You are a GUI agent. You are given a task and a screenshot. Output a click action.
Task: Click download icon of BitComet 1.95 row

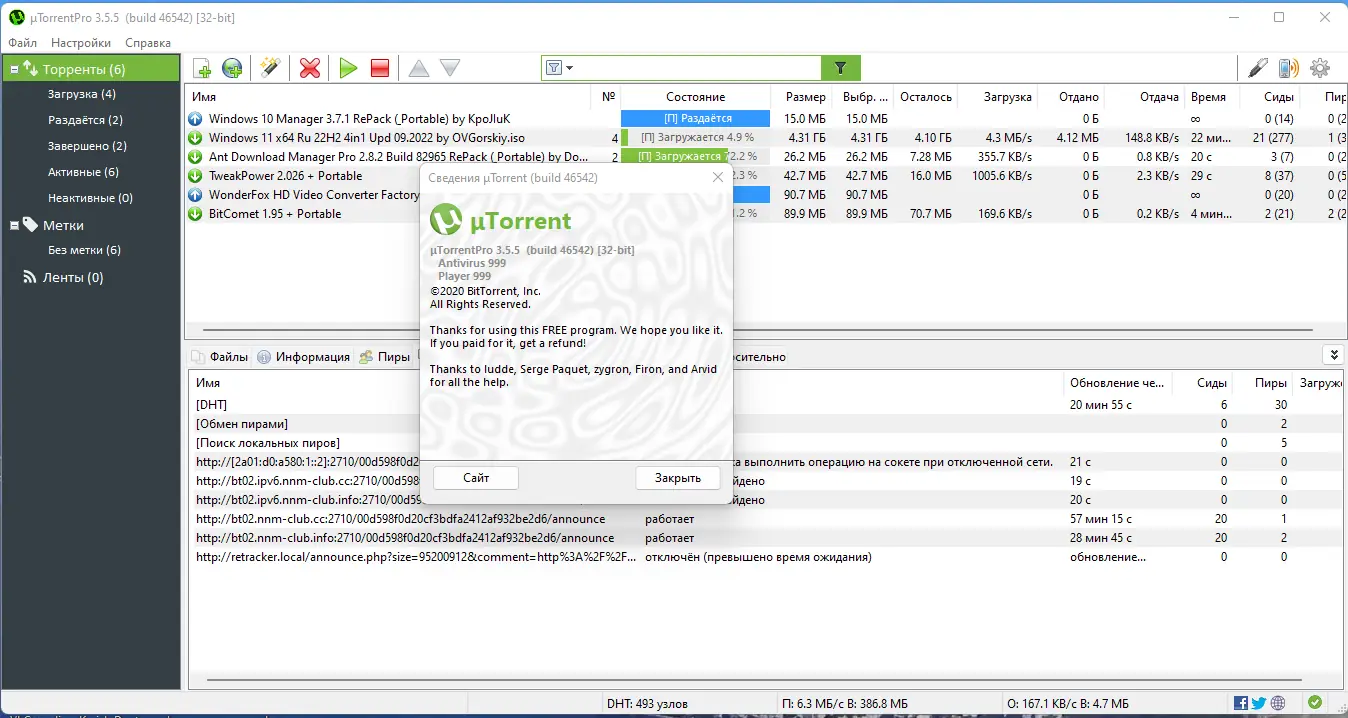(x=195, y=214)
